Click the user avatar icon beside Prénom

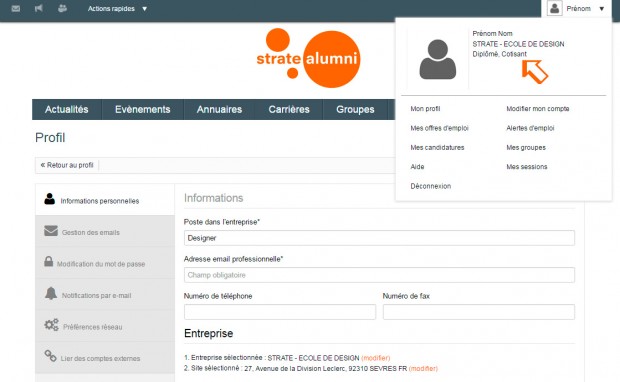pyautogui.click(x=554, y=8)
